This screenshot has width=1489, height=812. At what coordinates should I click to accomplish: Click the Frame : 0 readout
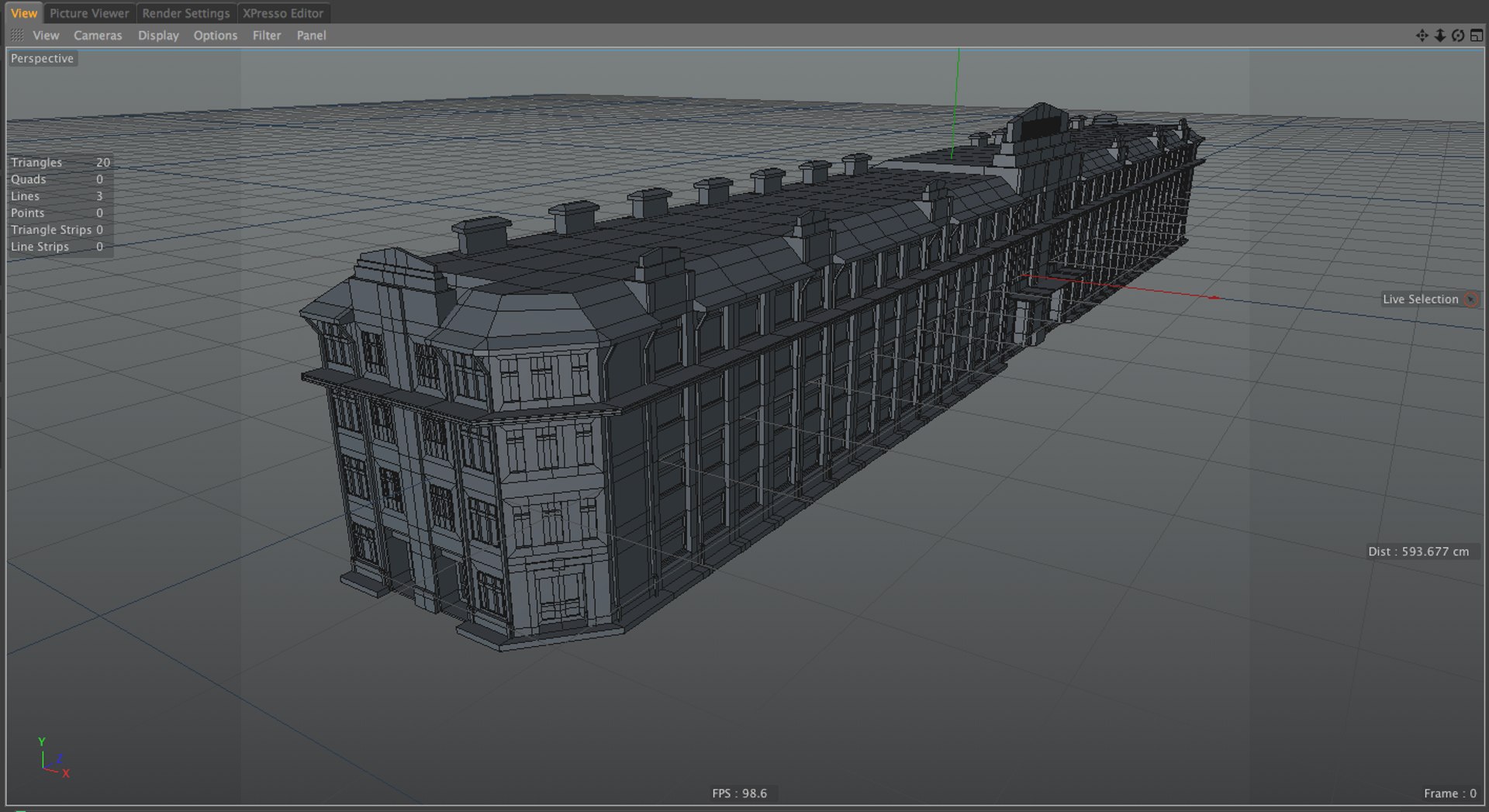tap(1449, 793)
